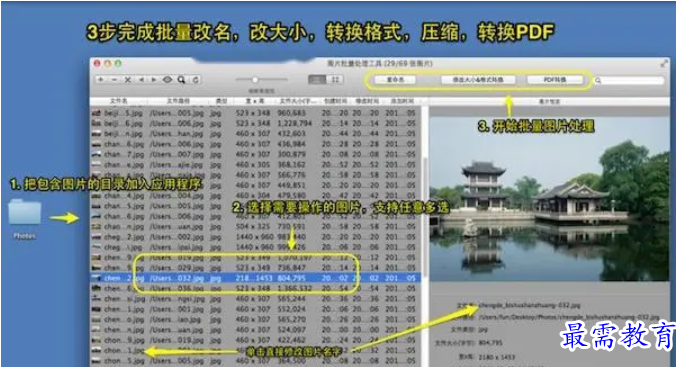Select row with size 300,879
This screenshot has width=684, height=367.
click(x=255, y=154)
